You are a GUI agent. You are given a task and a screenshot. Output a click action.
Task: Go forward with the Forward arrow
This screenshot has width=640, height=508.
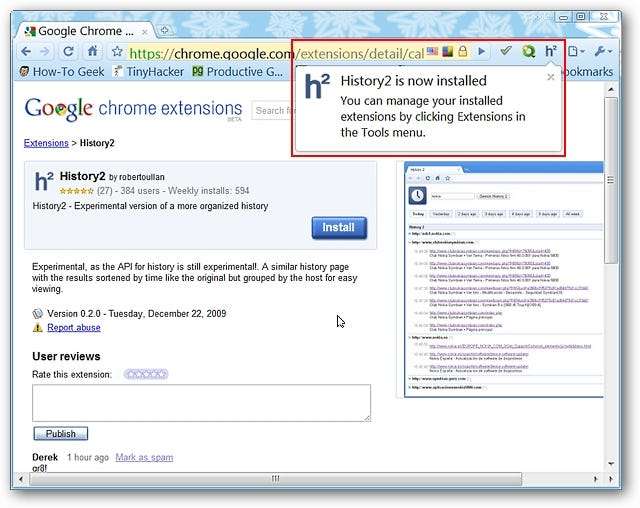click(x=45, y=52)
